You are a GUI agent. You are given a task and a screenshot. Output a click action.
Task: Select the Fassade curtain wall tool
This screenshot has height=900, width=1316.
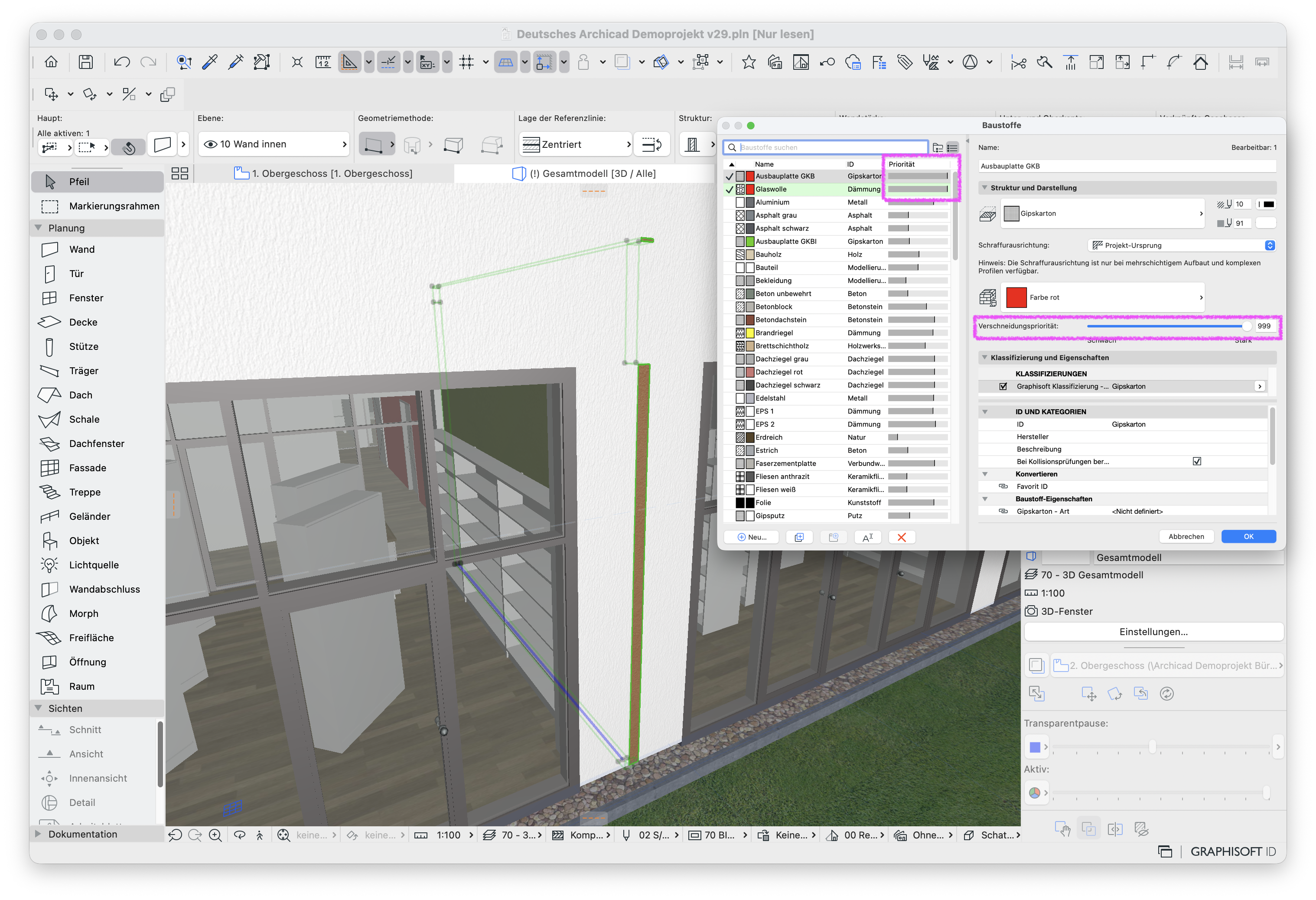pyautogui.click(x=98, y=468)
